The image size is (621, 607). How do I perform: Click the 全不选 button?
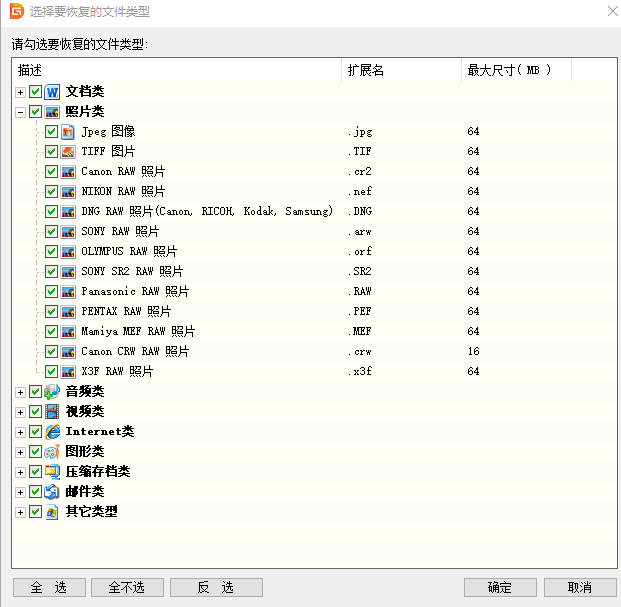[127, 587]
